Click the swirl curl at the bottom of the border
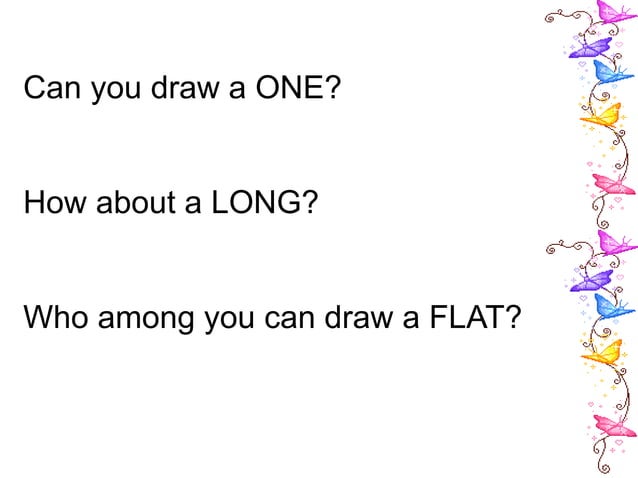Screen dimensions: 638x478 pos(600,466)
